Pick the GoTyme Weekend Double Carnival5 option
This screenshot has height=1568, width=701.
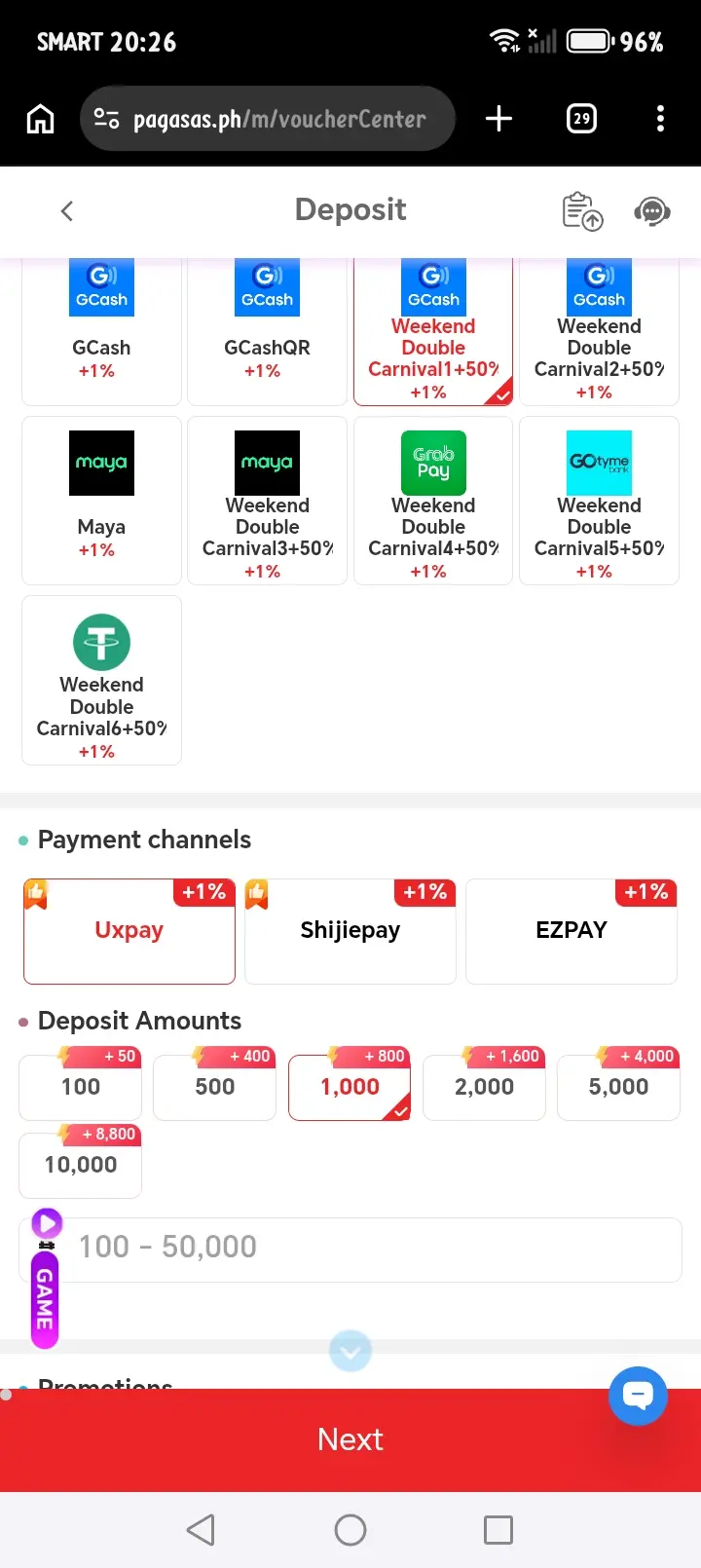pos(599,501)
